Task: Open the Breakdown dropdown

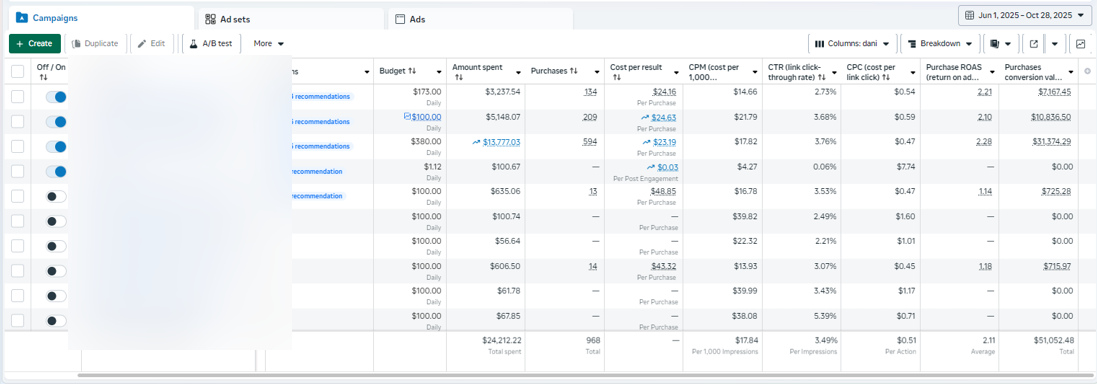Action: [940, 43]
